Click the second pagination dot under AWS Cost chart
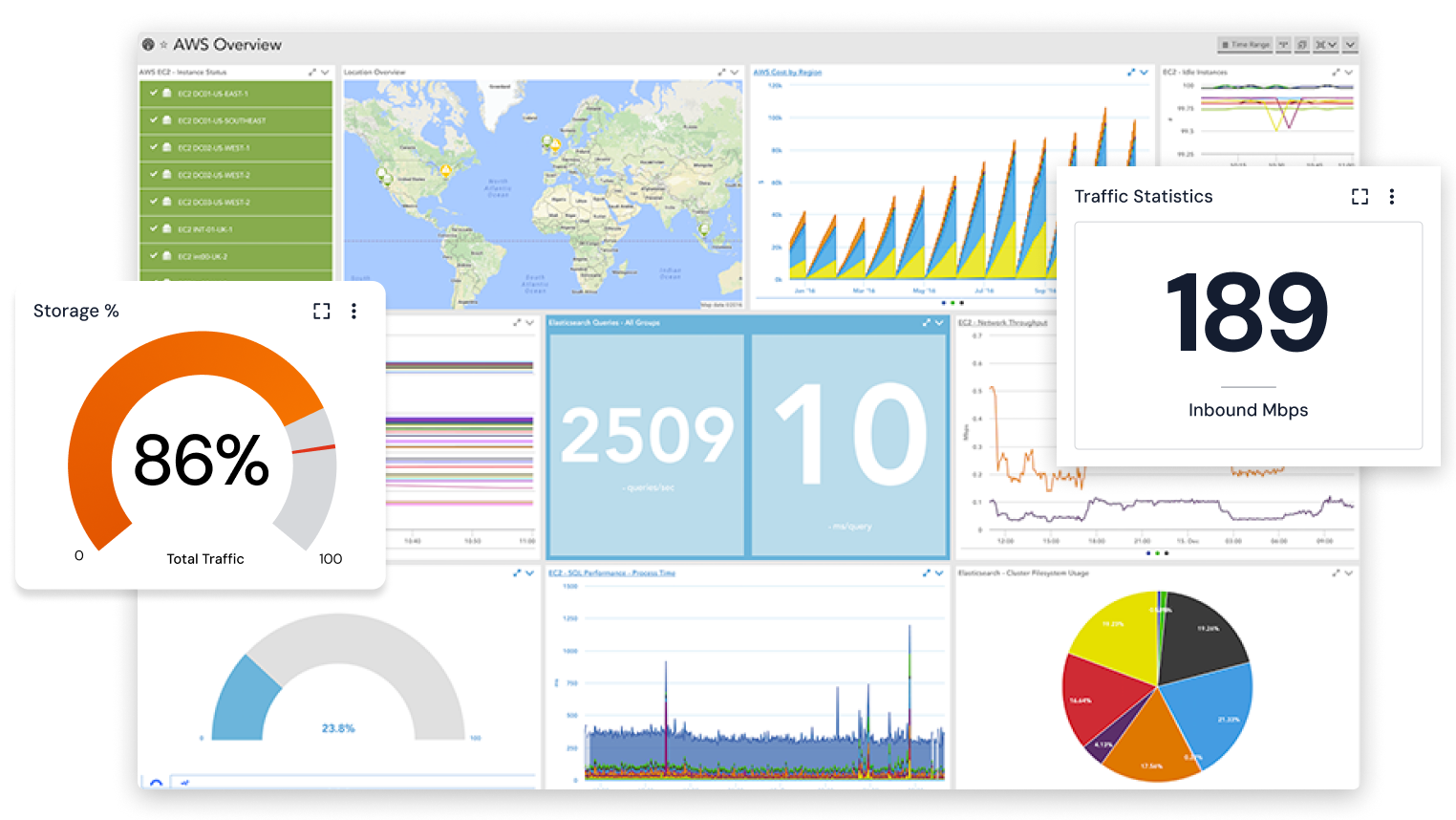The height and width of the screenshot is (820, 1456). [953, 303]
